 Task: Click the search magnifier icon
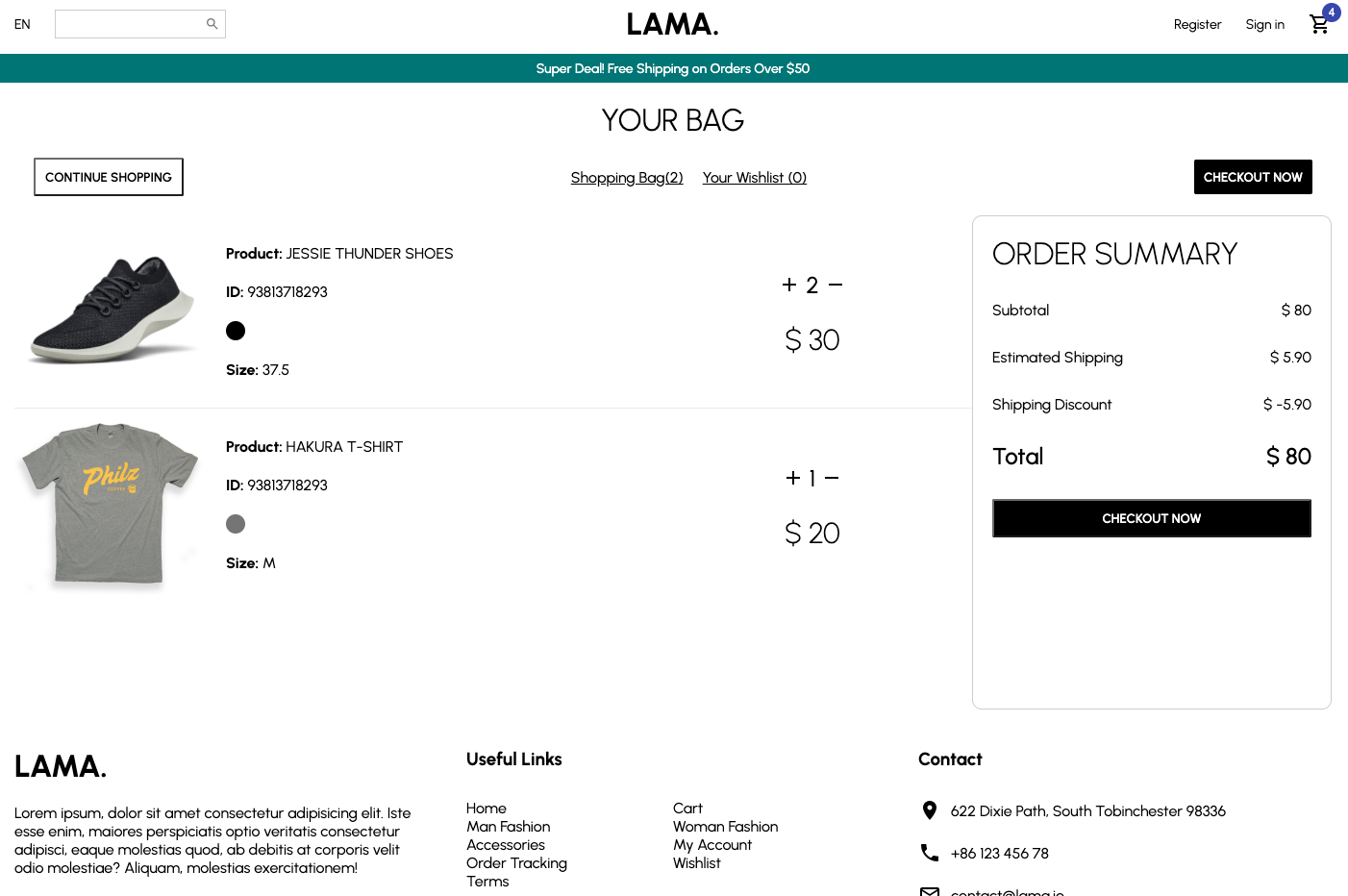coord(212,24)
